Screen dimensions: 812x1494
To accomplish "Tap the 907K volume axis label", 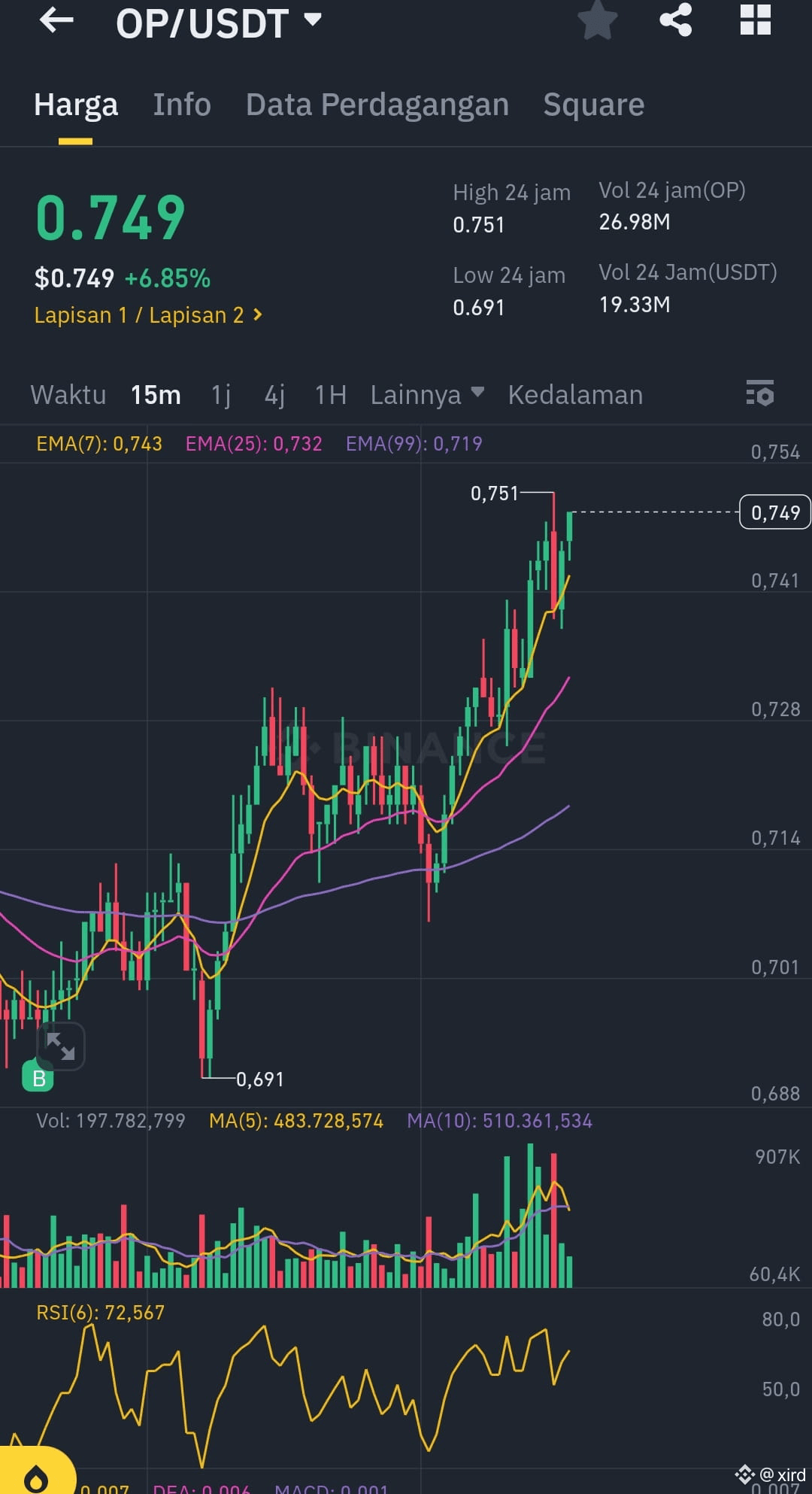I will [x=777, y=1157].
